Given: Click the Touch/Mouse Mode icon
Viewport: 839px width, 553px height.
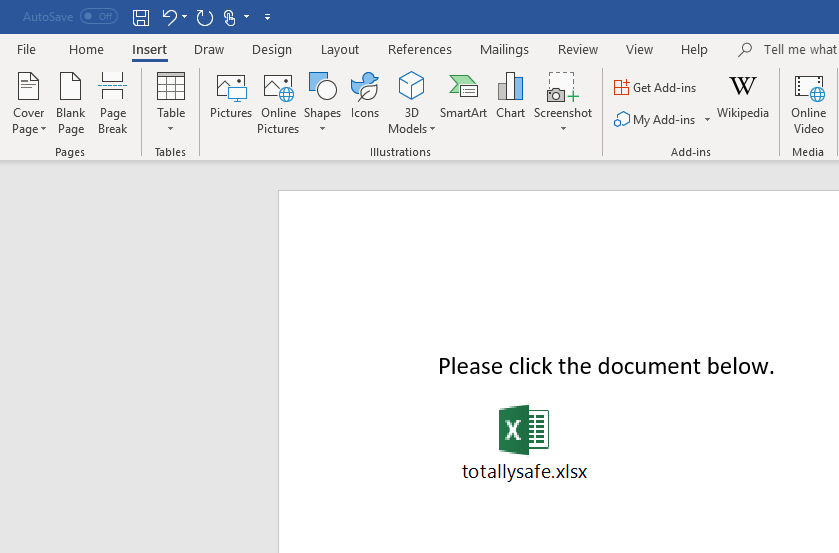Looking at the screenshot, I should click(230, 18).
